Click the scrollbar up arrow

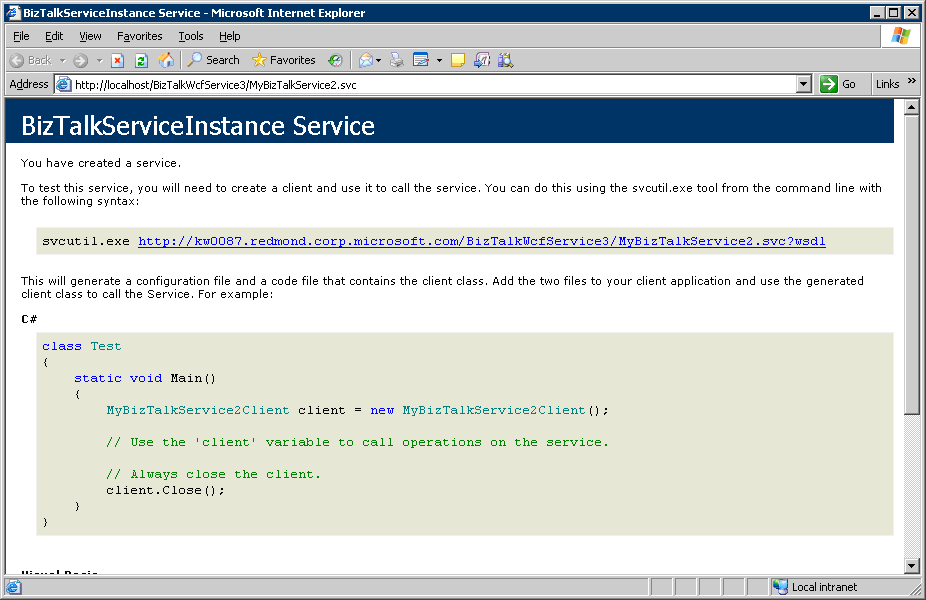click(x=911, y=107)
